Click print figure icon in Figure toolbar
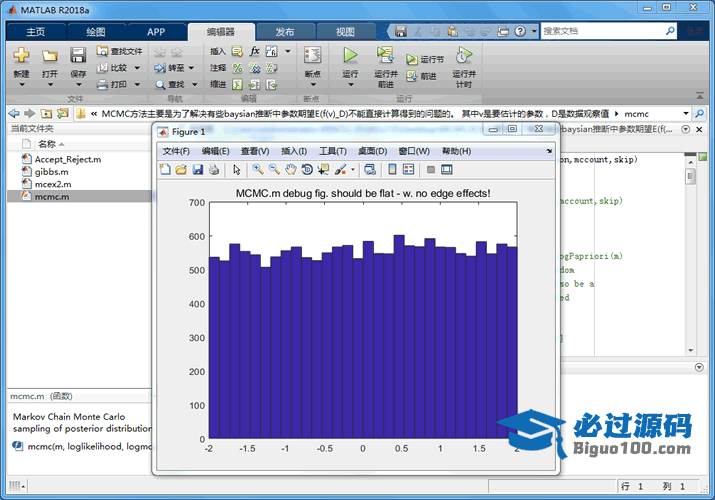Viewport: 715px width, 500px height. tap(214, 170)
